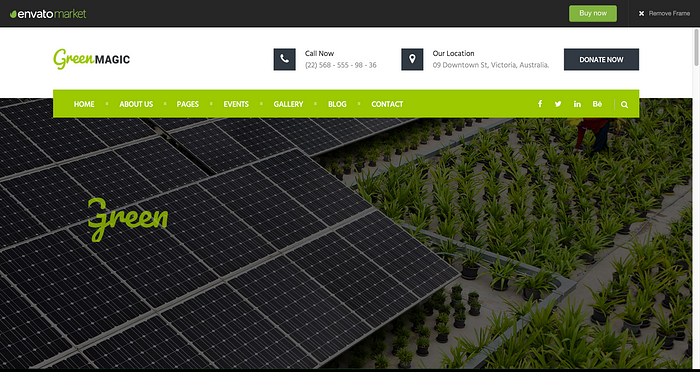This screenshot has height=372, width=700.
Task: Click the page vertical scrollbar thumb
Action: click(x=696, y=48)
